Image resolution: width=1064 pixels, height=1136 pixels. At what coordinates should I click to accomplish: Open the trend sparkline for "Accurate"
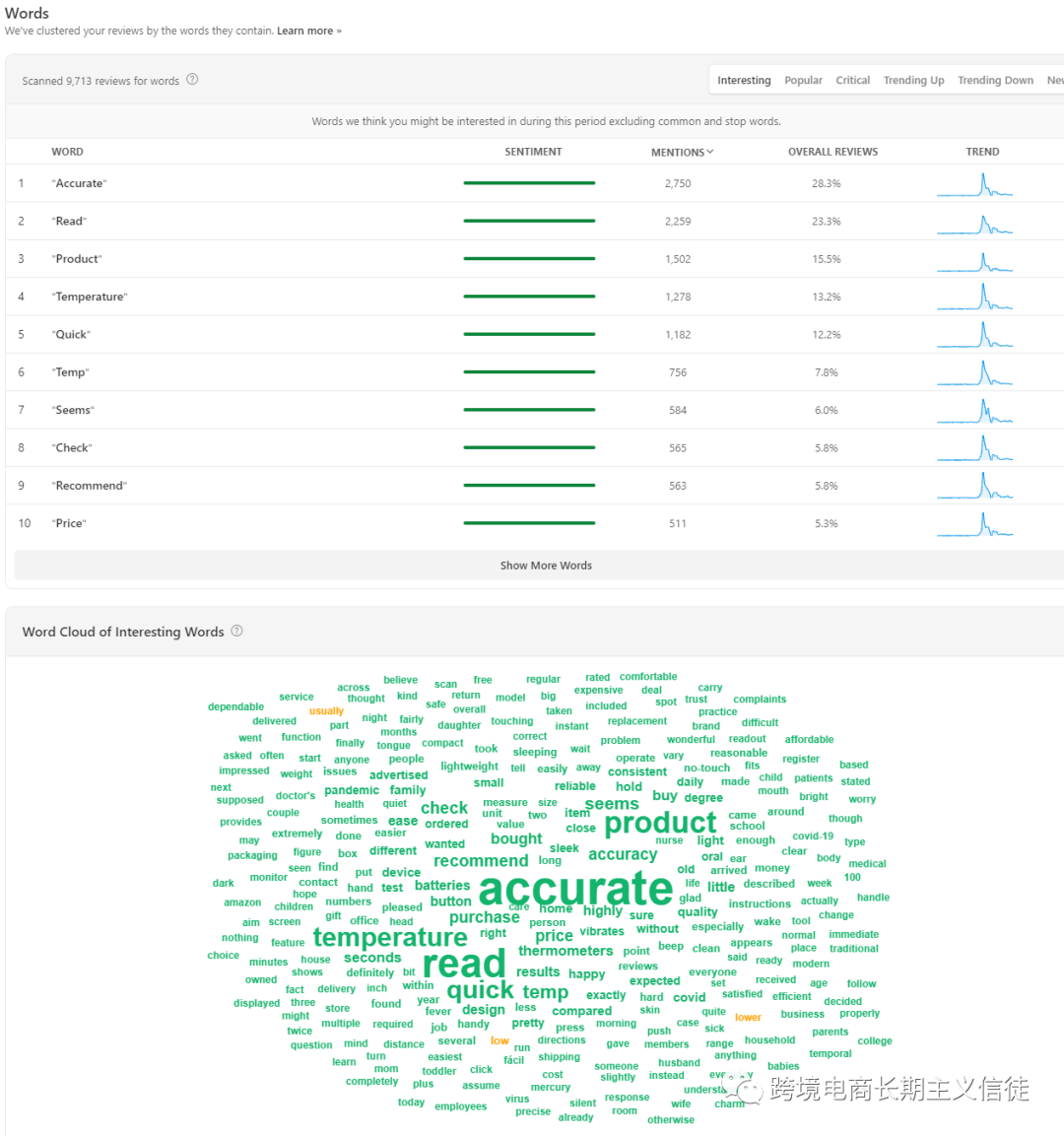[x=975, y=184]
